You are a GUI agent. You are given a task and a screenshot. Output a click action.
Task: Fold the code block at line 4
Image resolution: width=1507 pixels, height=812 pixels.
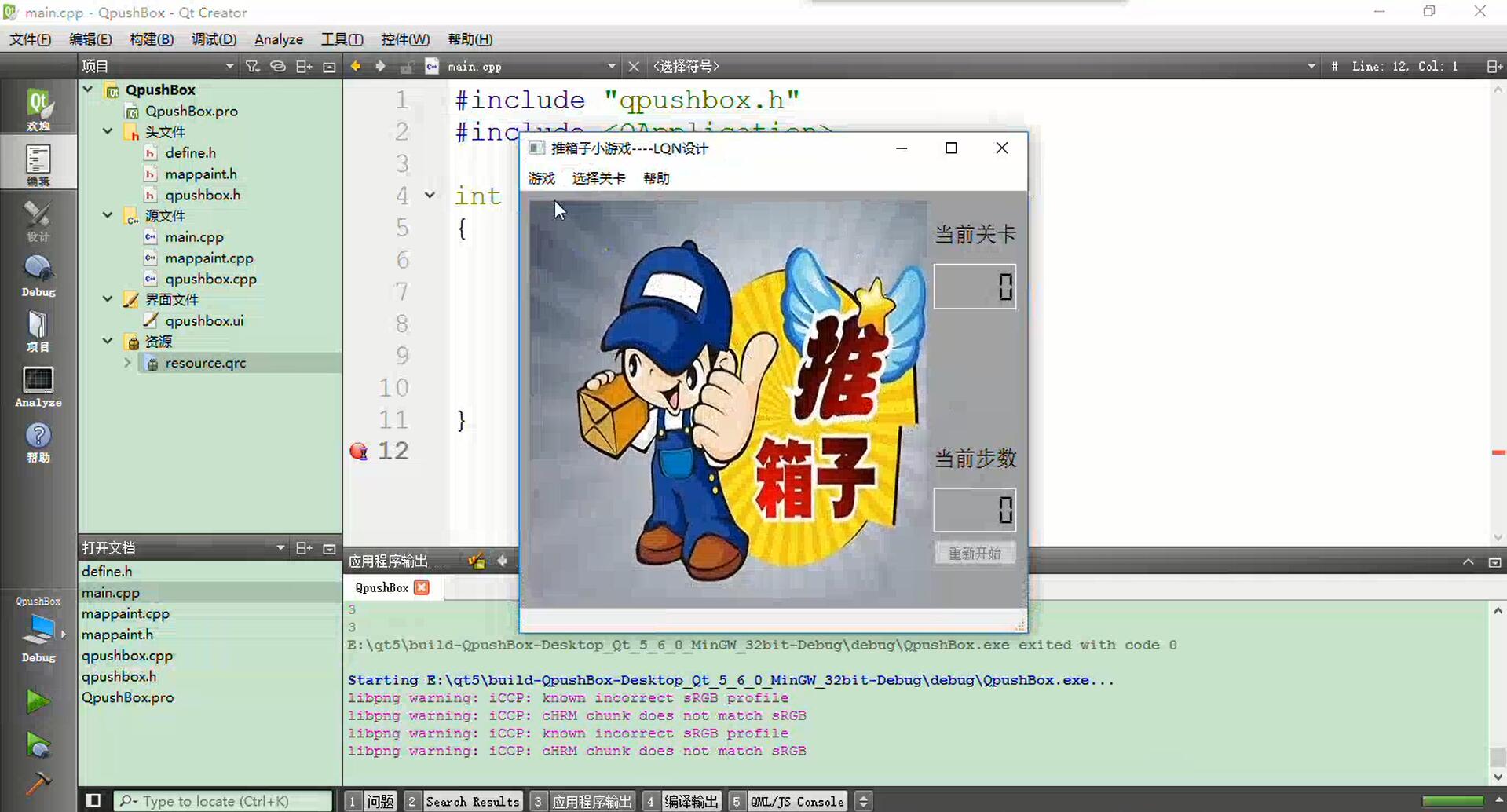pos(430,195)
